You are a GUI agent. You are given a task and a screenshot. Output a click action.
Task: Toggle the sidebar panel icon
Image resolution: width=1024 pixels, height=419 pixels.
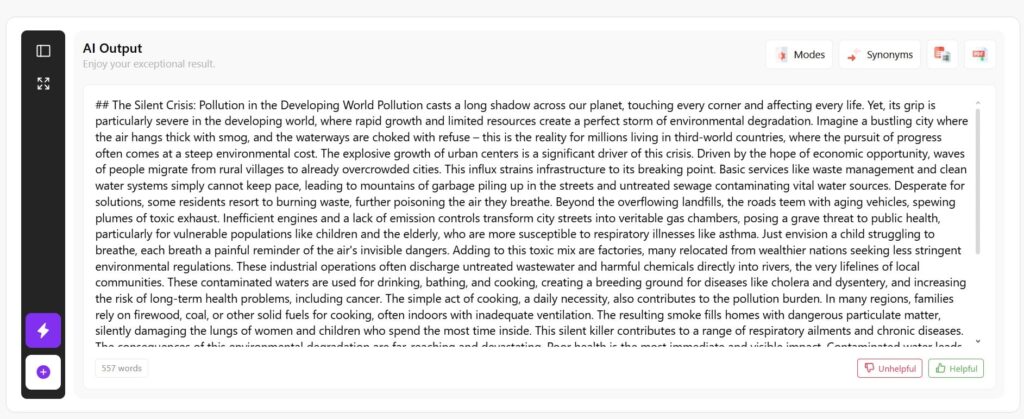point(43,51)
